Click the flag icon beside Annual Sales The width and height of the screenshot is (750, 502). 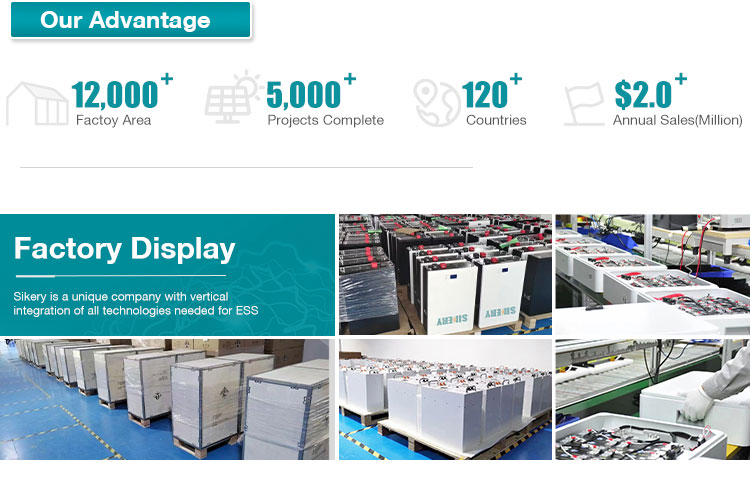[x=584, y=104]
